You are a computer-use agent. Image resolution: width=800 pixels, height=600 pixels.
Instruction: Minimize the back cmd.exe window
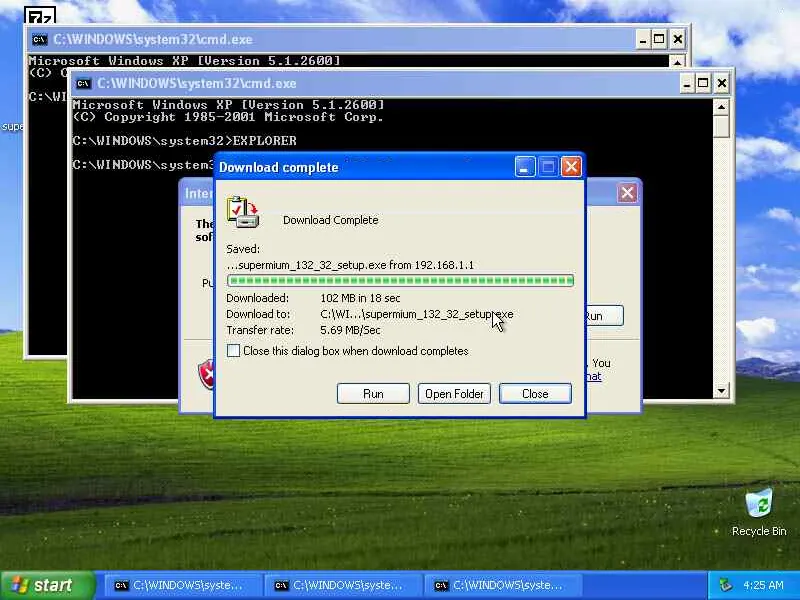(x=643, y=39)
